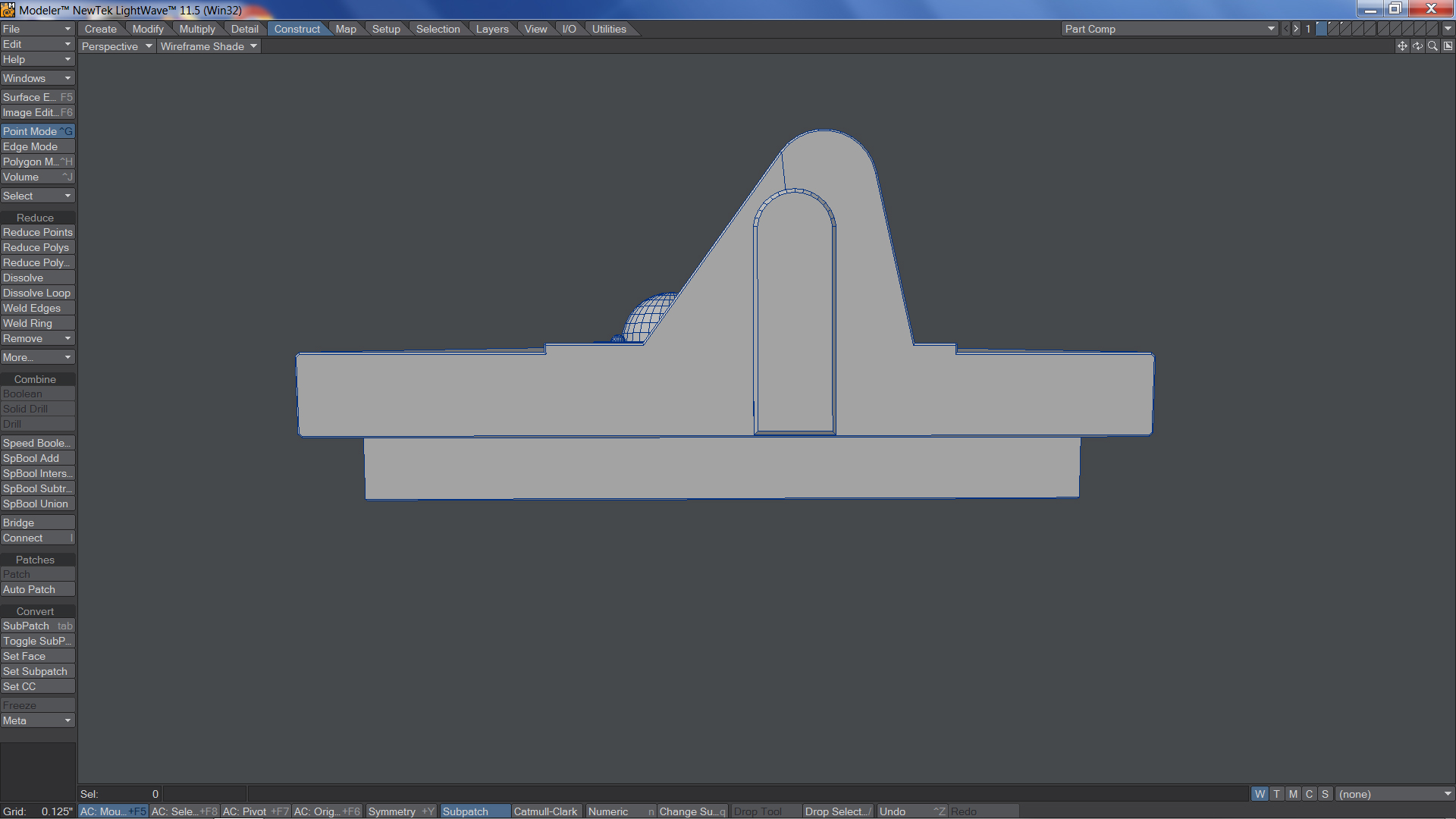Screen dimensions: 1456x819
Task: Open the vertex map (none) dropdown
Action: pos(1395,794)
